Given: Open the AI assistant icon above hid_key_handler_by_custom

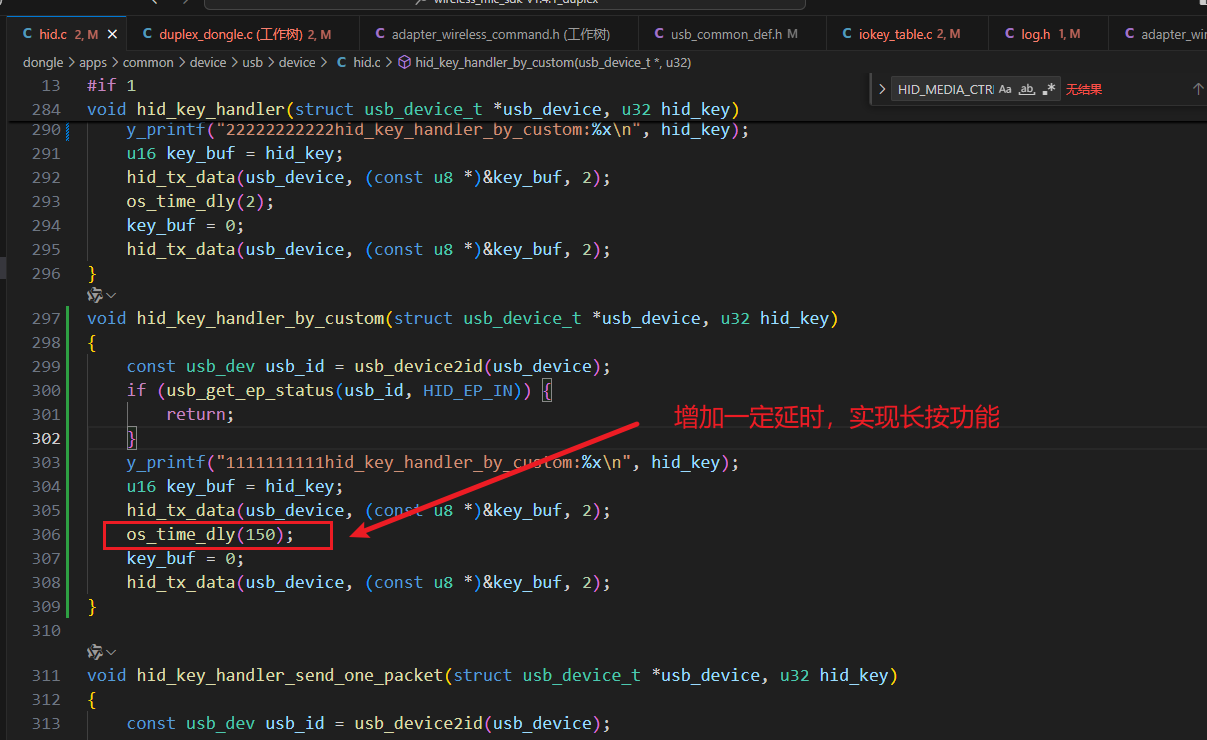Looking at the screenshot, I should coord(94,295).
